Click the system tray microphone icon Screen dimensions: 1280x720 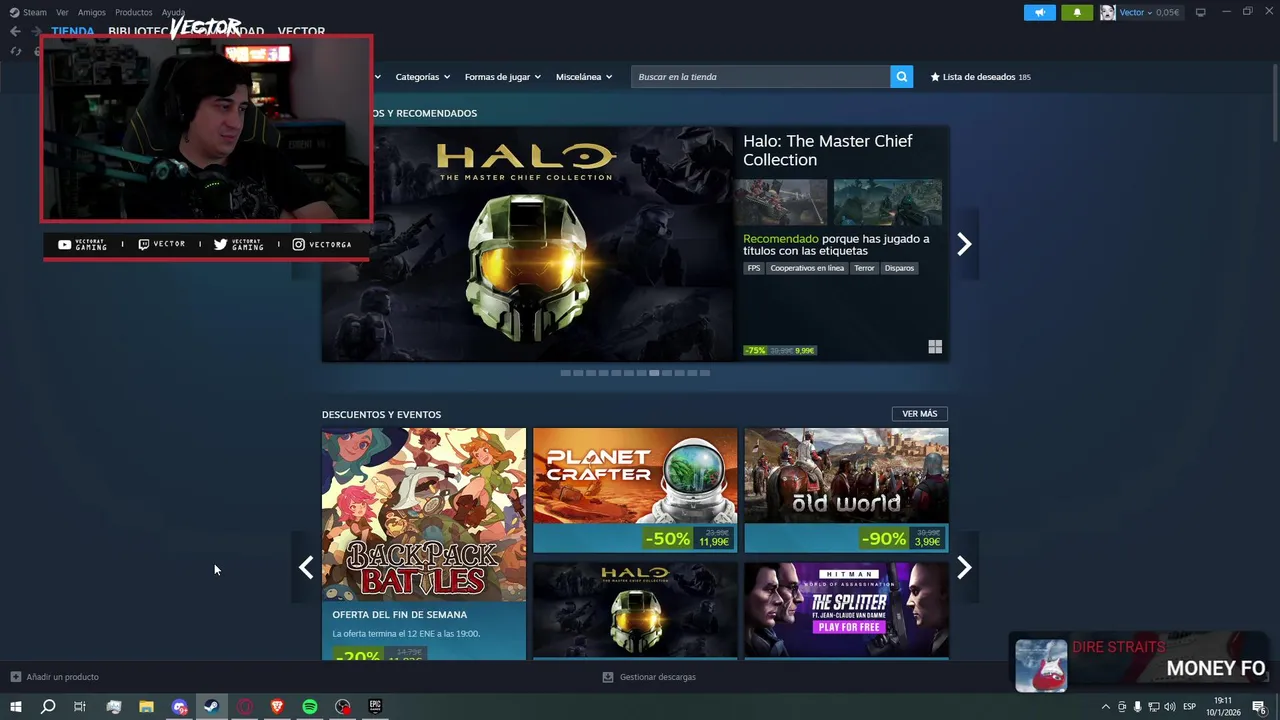(1137, 707)
